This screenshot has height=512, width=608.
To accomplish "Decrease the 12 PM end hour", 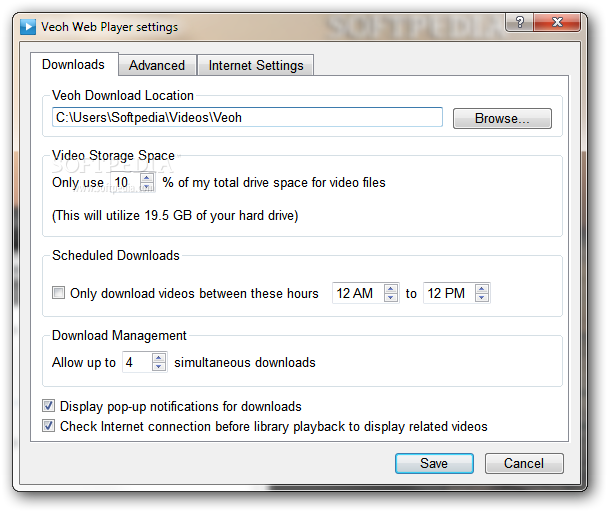I will click(x=482, y=298).
